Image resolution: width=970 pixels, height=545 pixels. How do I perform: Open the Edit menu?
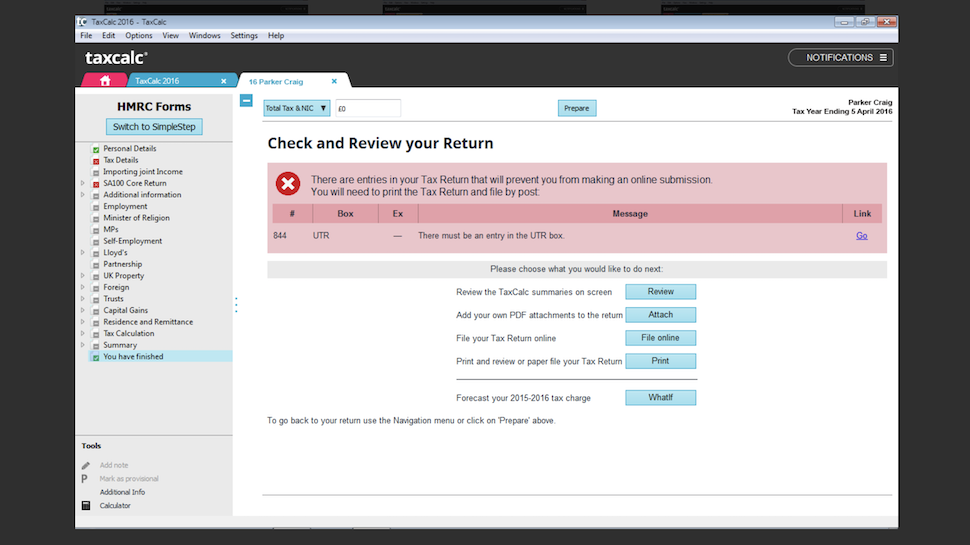click(x=108, y=36)
